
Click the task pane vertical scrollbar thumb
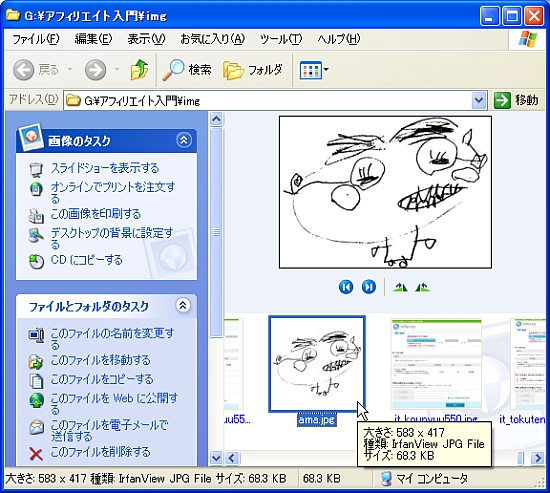click(216, 232)
